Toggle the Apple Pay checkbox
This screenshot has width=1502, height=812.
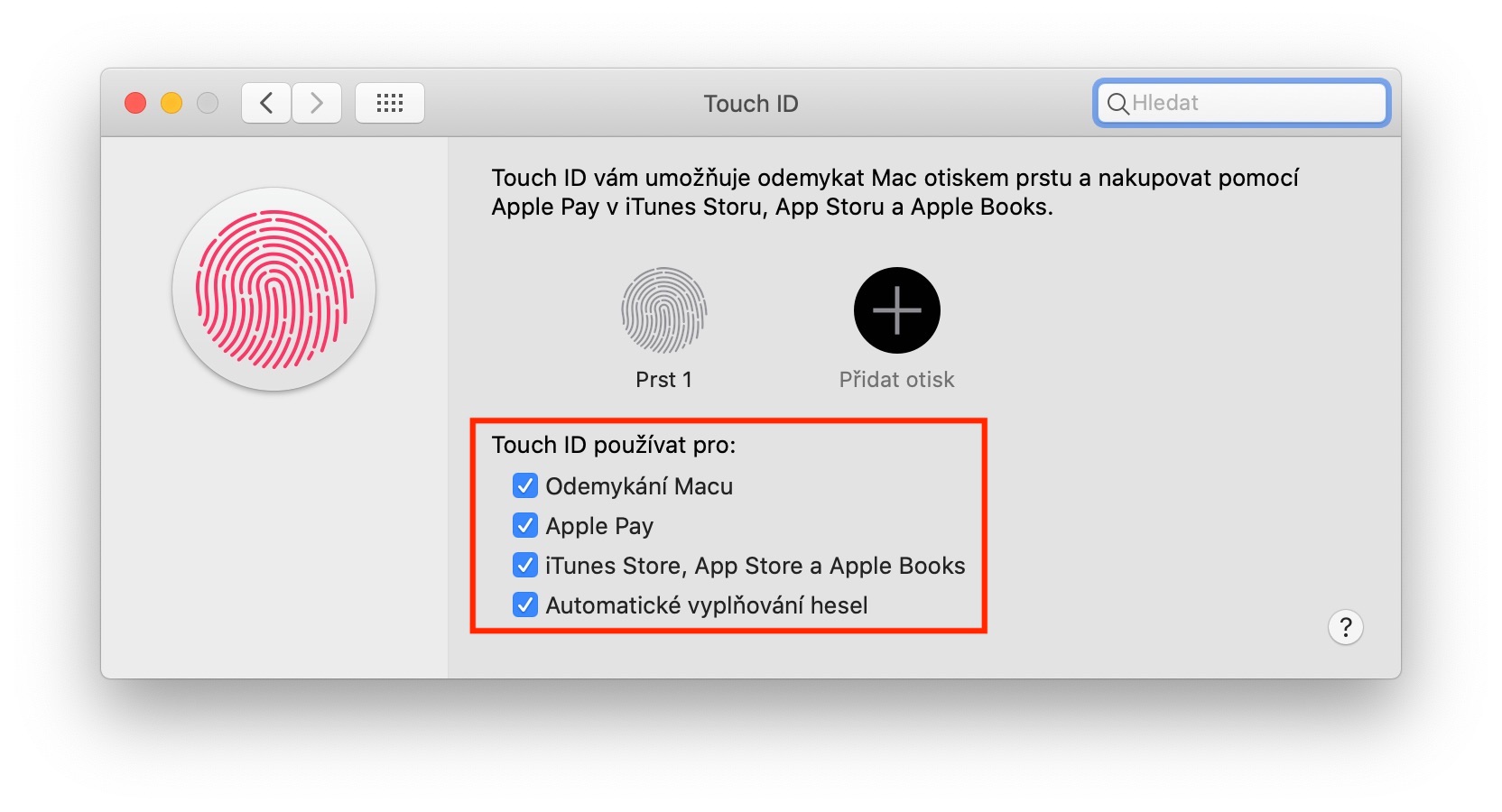pyautogui.click(x=525, y=526)
